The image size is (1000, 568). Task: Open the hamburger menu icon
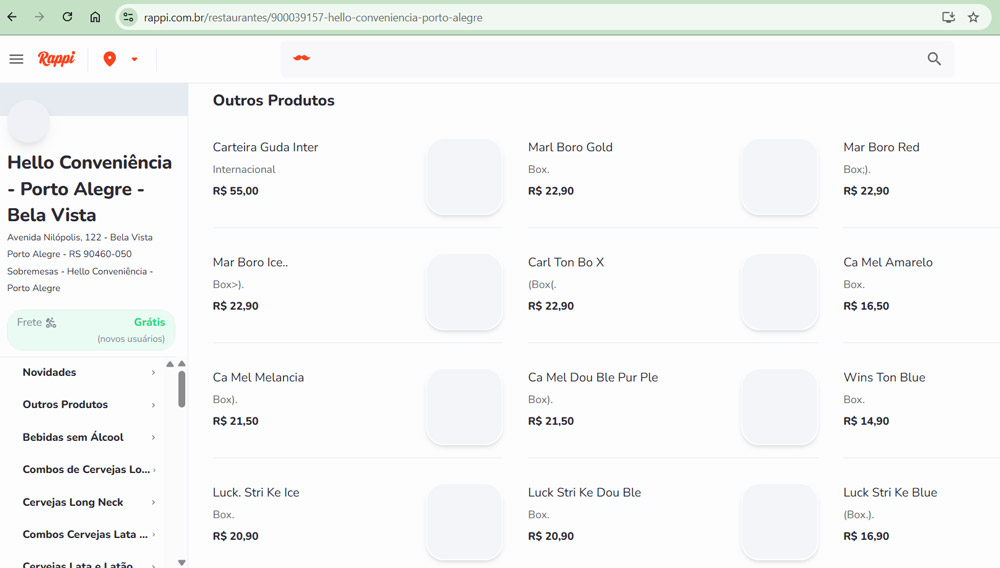16,59
